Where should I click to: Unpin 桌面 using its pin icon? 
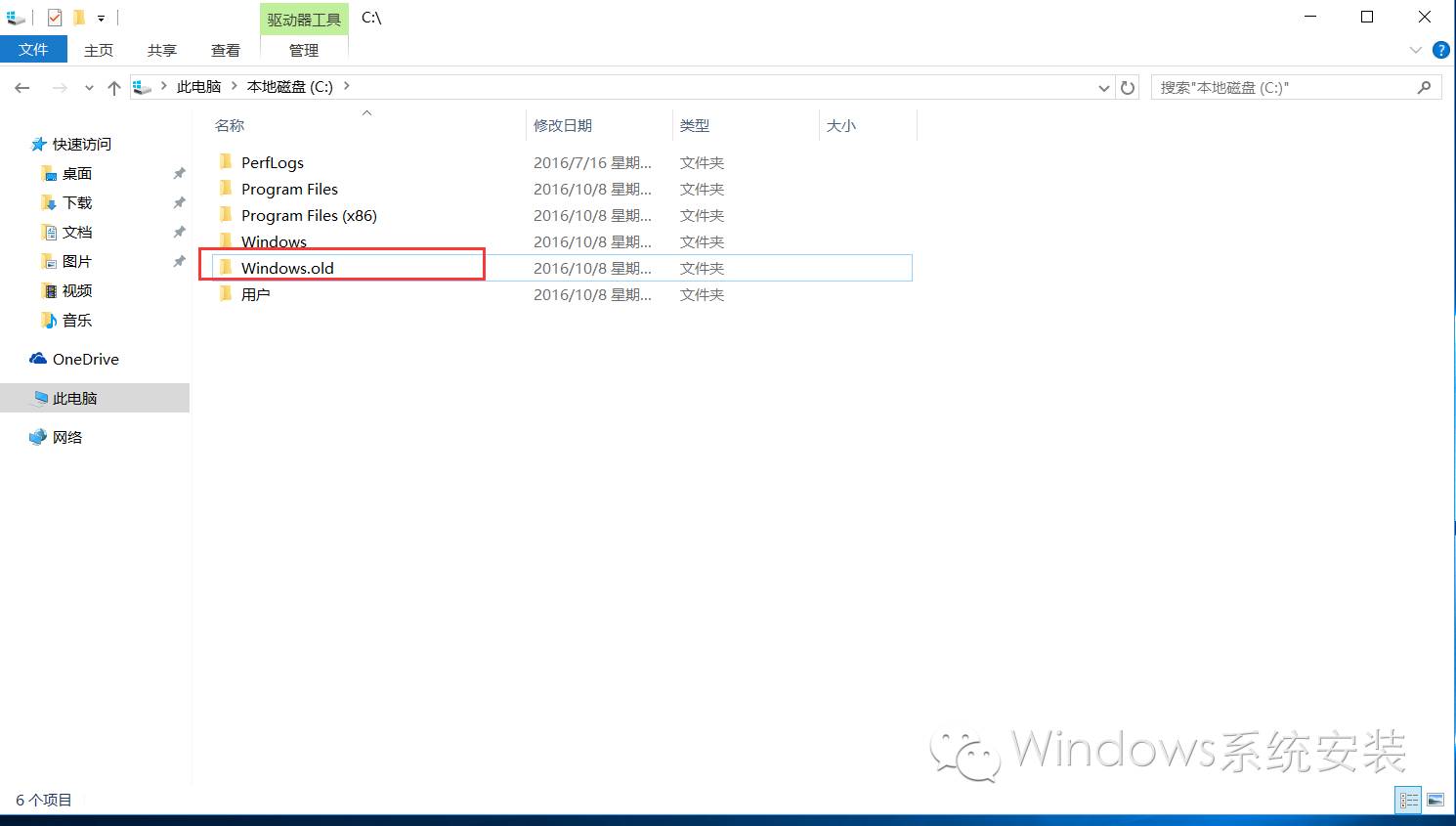(179, 174)
